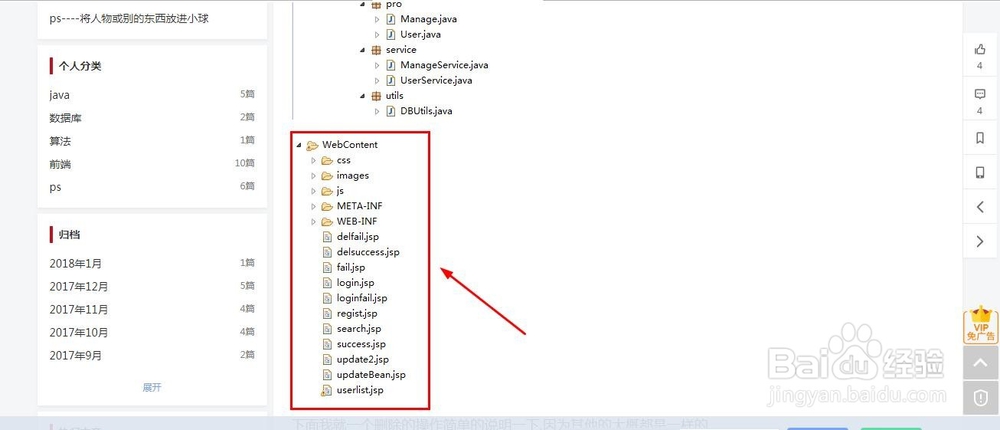1000x430 pixels.
Task: Click the VIP ad-free crown badge
Action: [980, 325]
